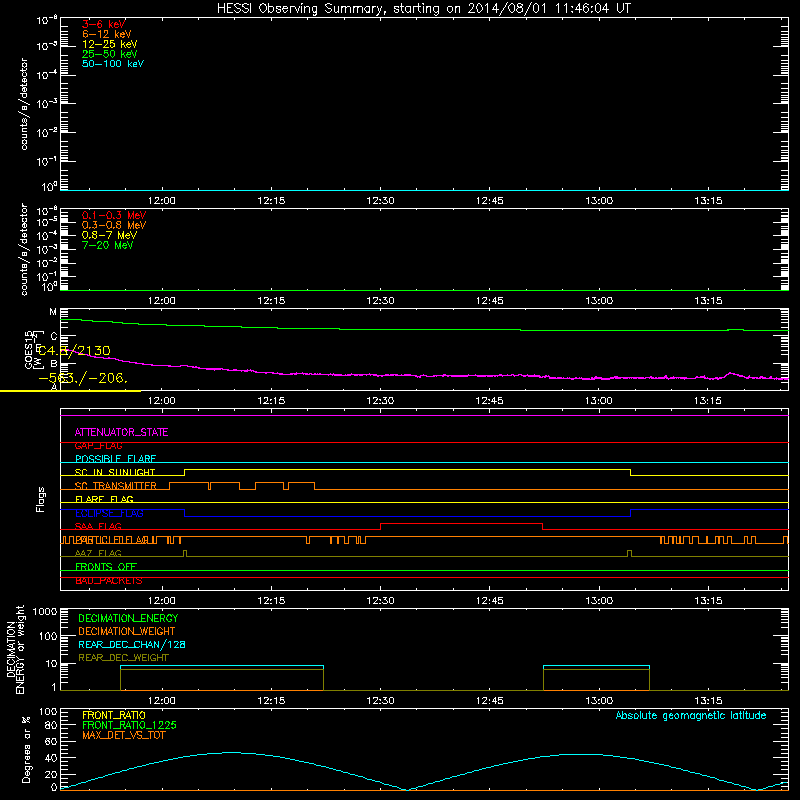Select the 50-100 keV legend label
Image resolution: width=800 pixels, height=800 pixels.
(x=113, y=64)
